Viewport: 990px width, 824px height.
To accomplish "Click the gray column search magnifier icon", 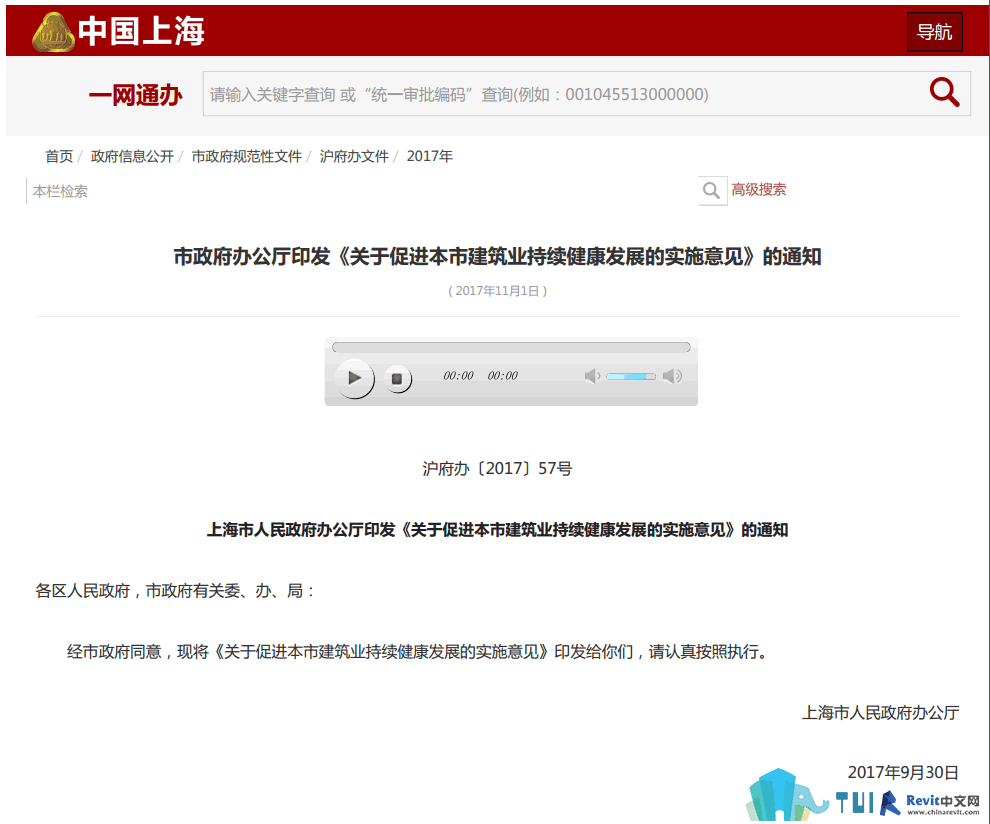I will coord(712,191).
